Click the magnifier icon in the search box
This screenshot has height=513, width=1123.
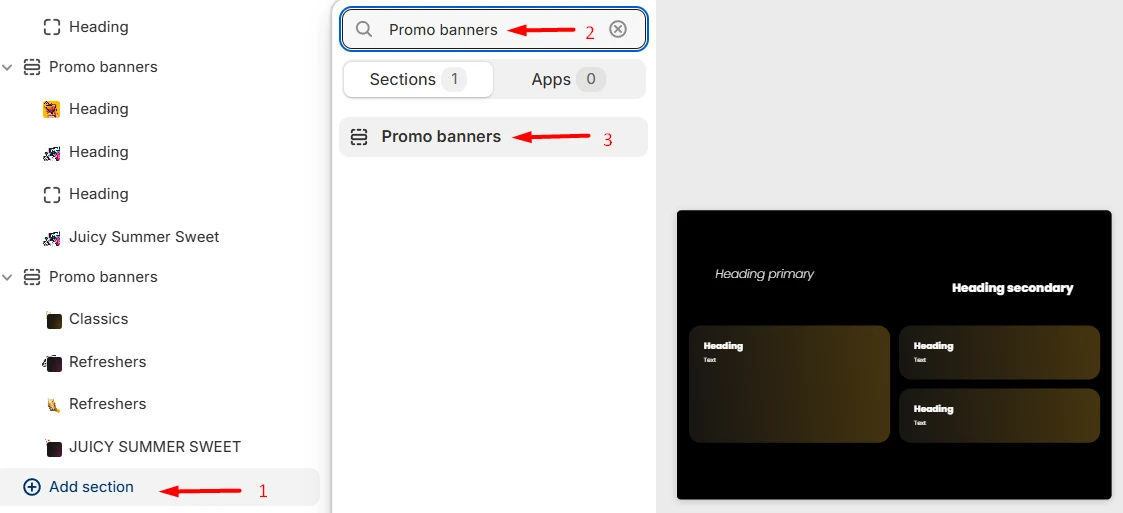point(365,29)
